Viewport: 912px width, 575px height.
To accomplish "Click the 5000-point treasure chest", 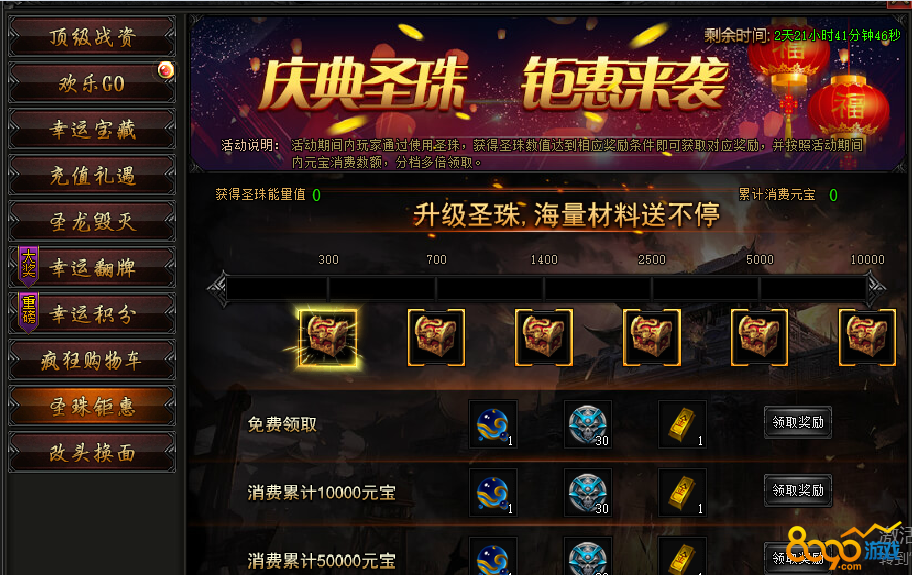I will click(x=759, y=338).
